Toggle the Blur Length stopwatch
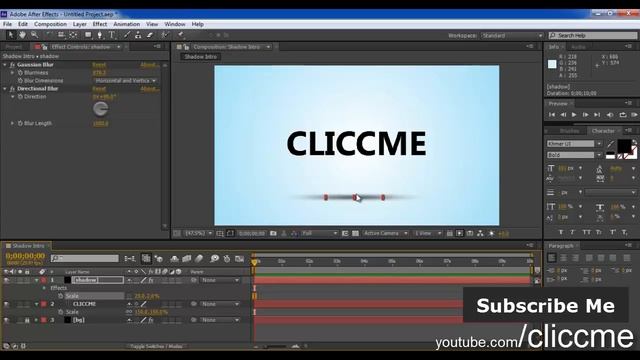 (x=20, y=123)
